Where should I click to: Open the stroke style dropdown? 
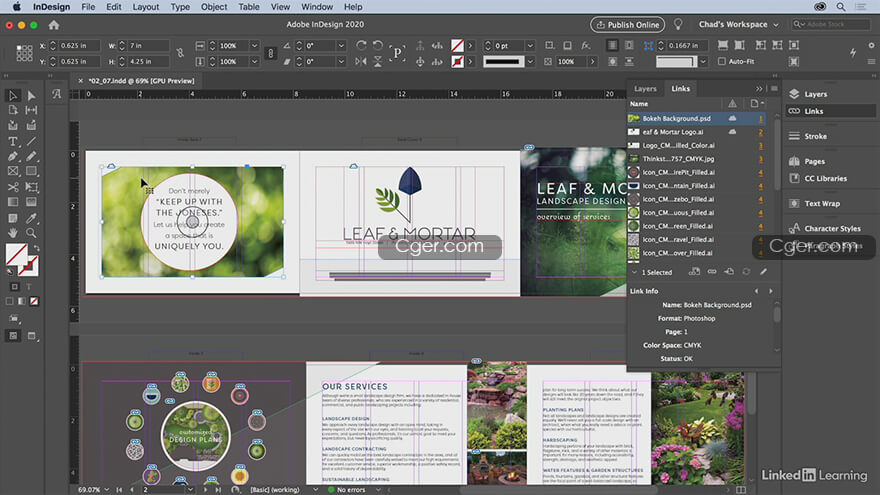pyautogui.click(x=529, y=61)
